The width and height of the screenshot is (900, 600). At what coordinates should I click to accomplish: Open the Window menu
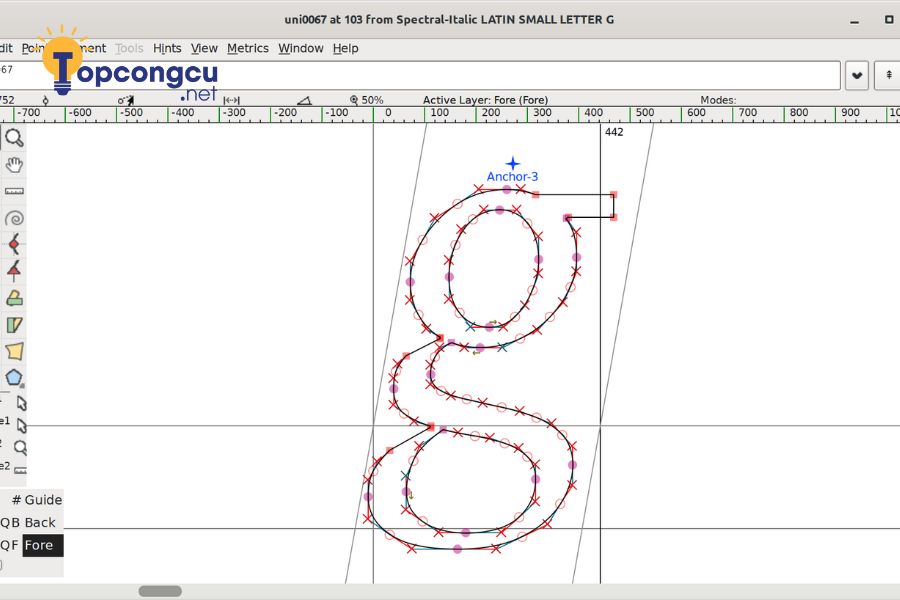[x=301, y=48]
